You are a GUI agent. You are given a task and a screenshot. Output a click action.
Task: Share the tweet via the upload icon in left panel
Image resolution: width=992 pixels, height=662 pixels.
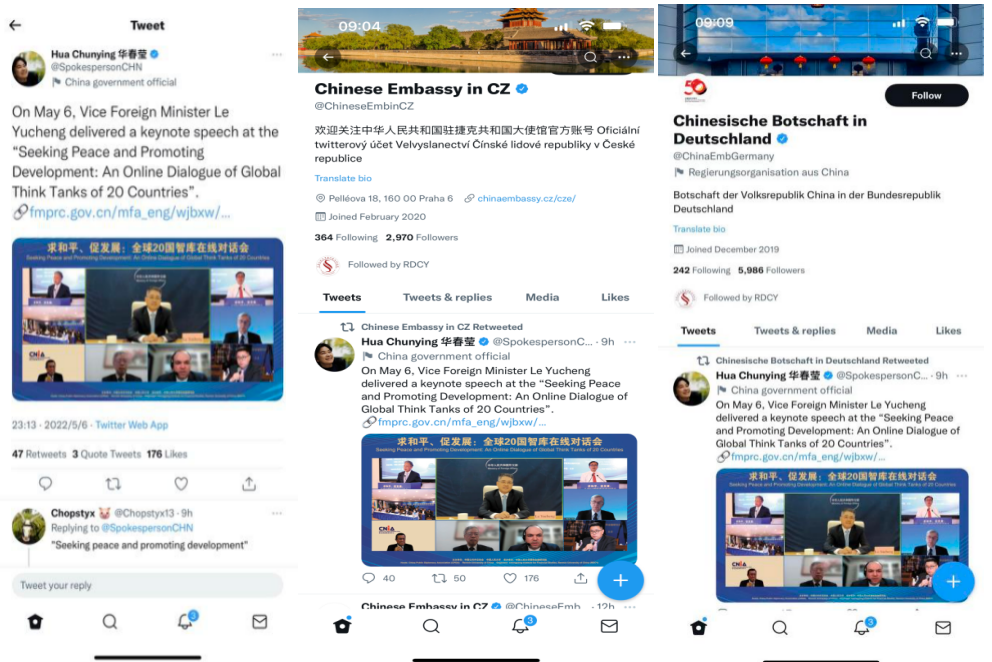249,484
